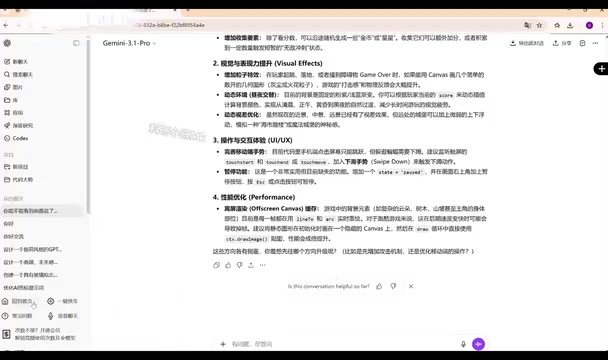Image resolution: width=608 pixels, height=360 pixels.
Task: Rate conversation not helpful with thumbs down
Action: (394, 286)
